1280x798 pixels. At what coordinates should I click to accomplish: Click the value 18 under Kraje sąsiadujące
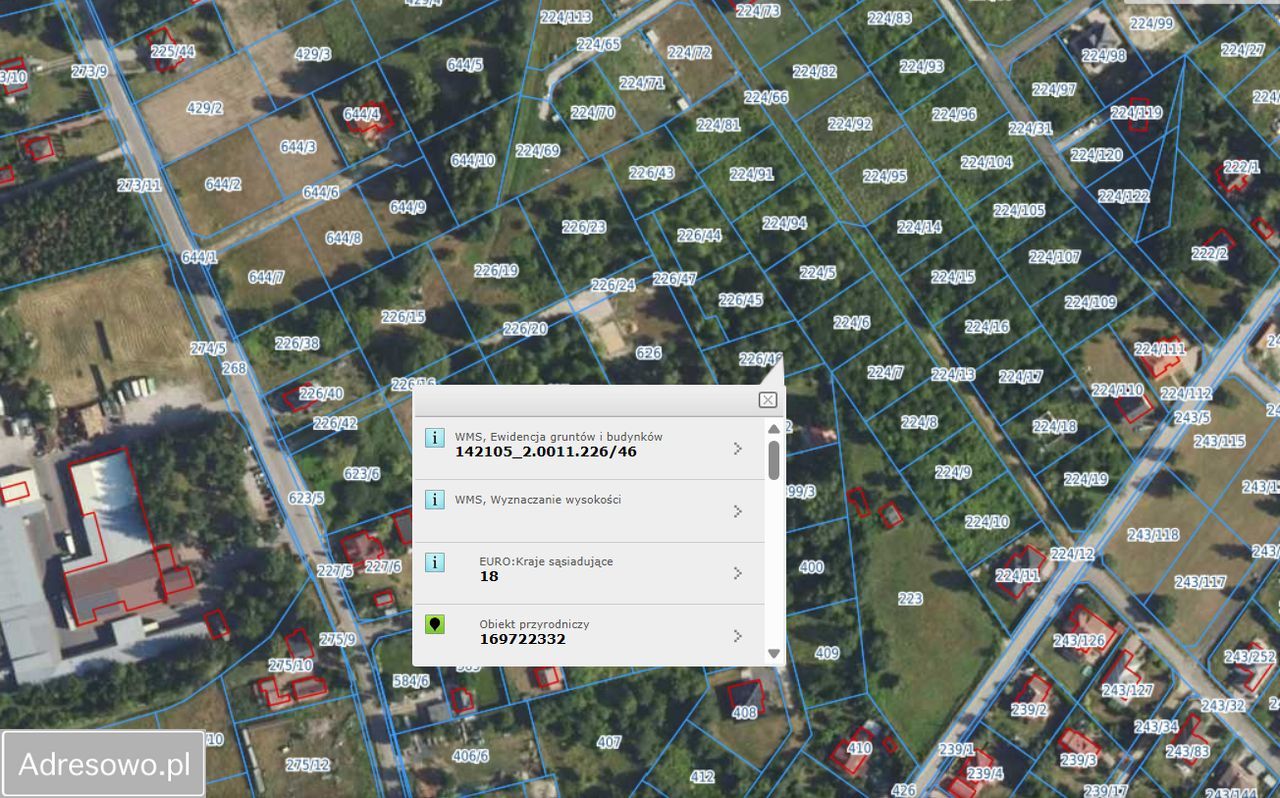489,576
